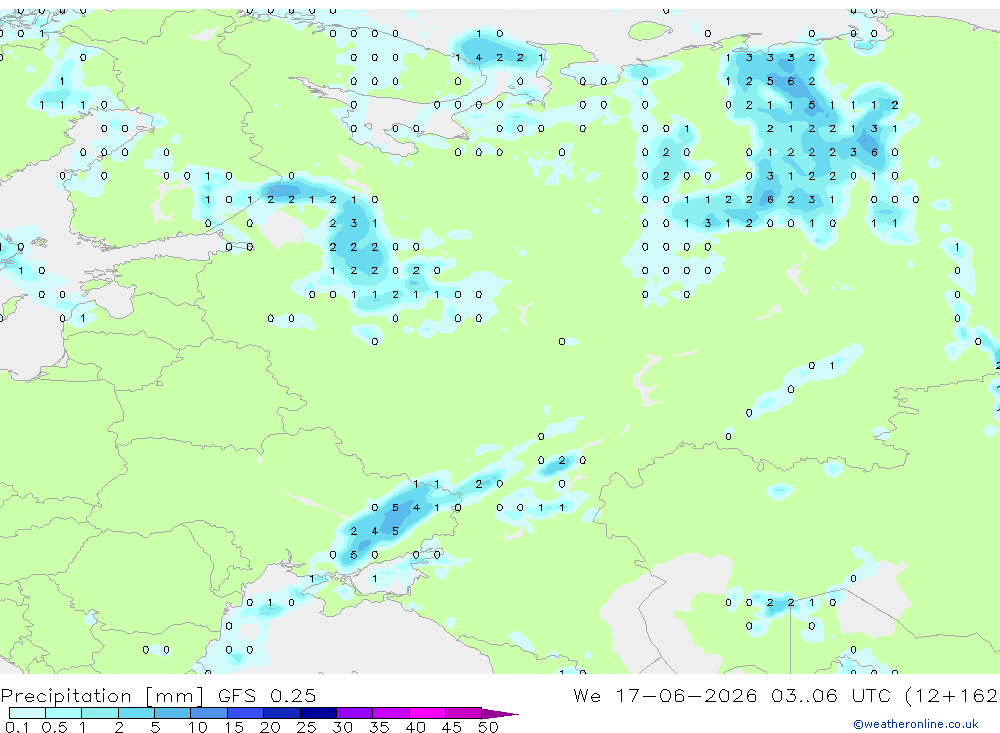Image resolution: width=1000 pixels, height=733 pixels.
Task: Click the '10' legend scale label
Action: tap(198, 727)
